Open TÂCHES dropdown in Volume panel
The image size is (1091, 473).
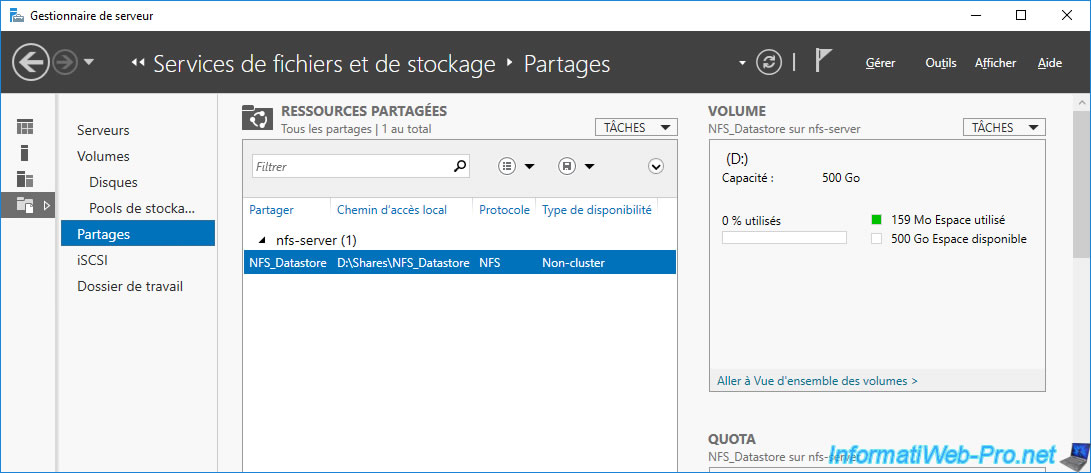click(1004, 127)
